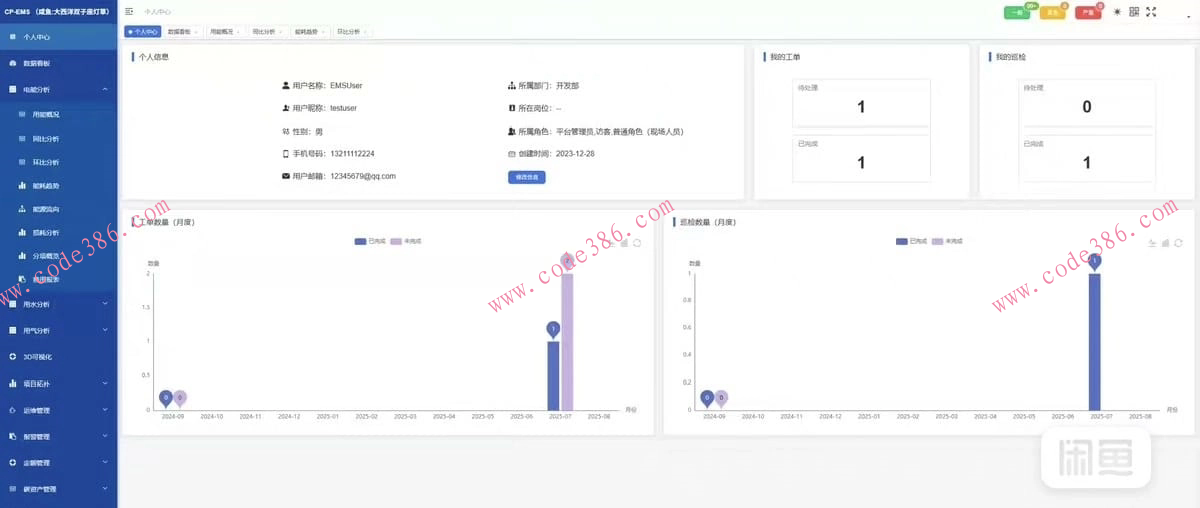Collapse the 电能分析 sidebar group

[58, 89]
